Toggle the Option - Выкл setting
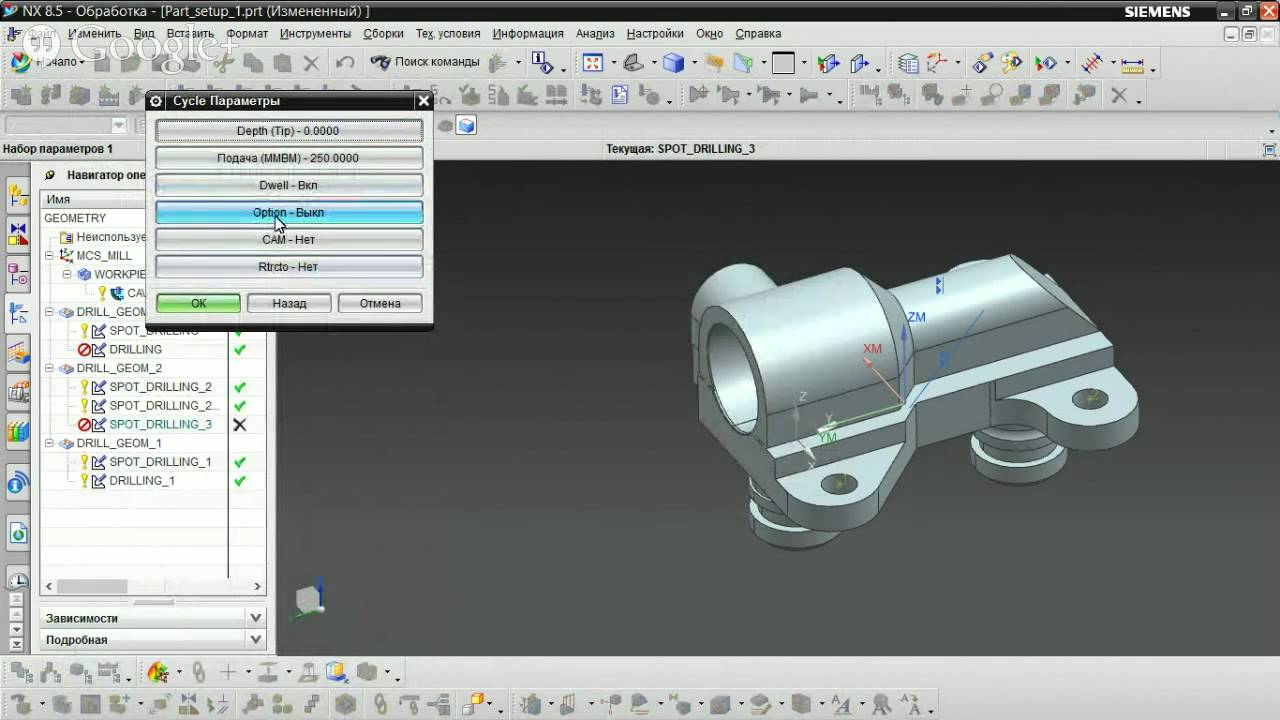Image resolution: width=1280 pixels, height=720 pixels. pos(288,212)
